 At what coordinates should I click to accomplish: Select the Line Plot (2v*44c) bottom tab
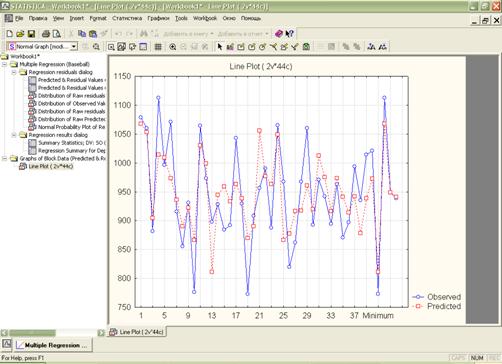[137, 332]
